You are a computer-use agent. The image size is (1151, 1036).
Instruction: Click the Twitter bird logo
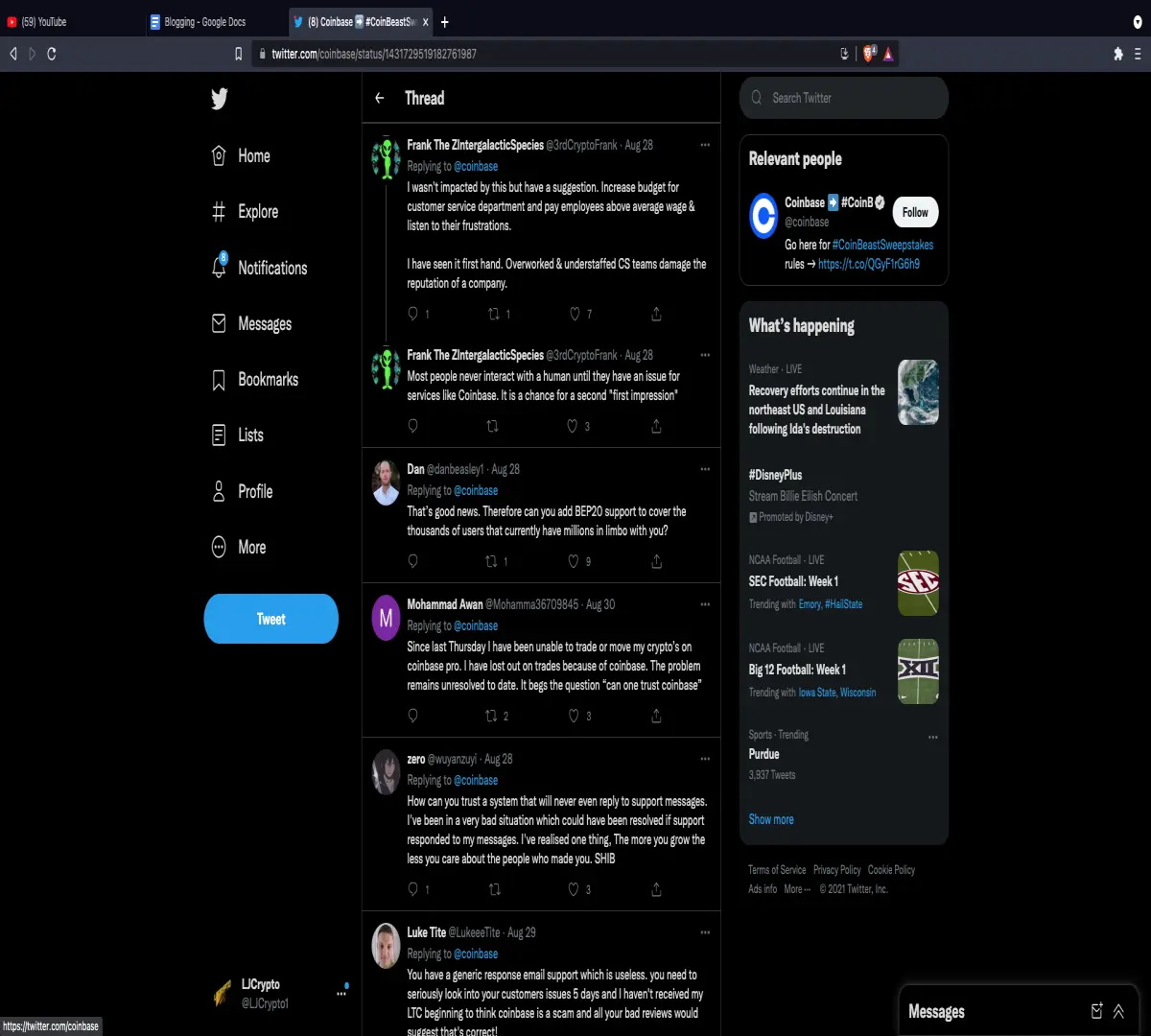[220, 99]
